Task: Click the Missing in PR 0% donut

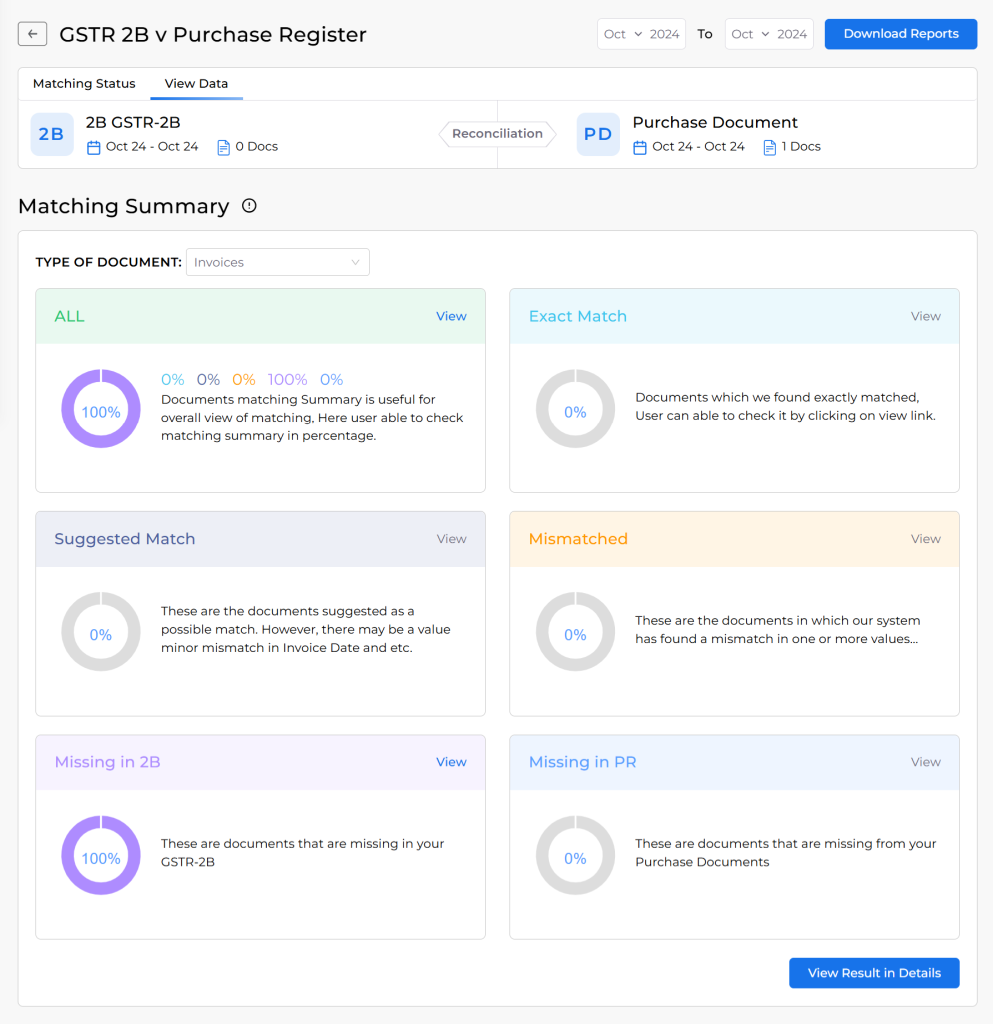Action: pos(575,855)
